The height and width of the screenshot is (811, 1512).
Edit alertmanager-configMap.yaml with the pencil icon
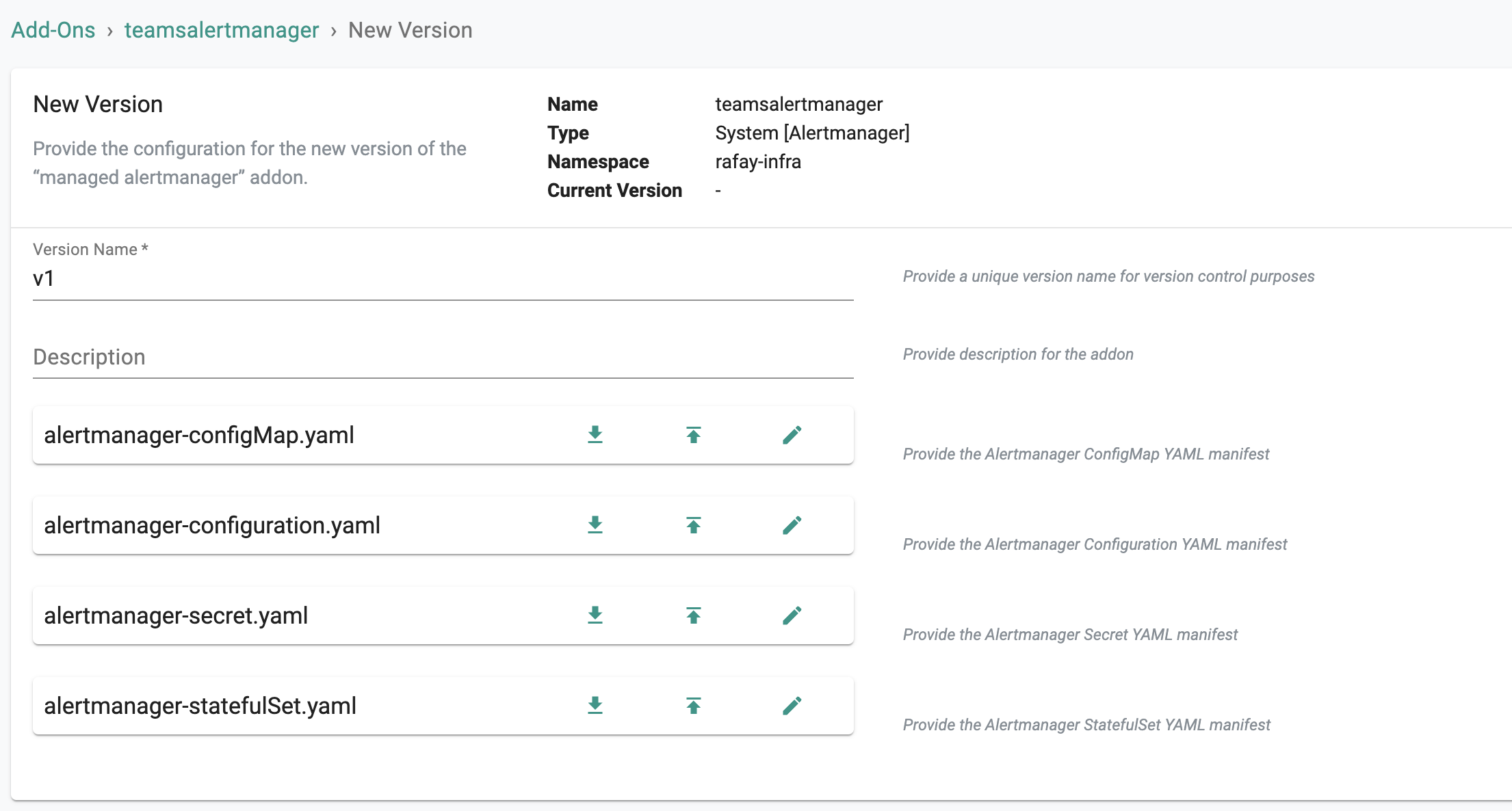point(792,435)
